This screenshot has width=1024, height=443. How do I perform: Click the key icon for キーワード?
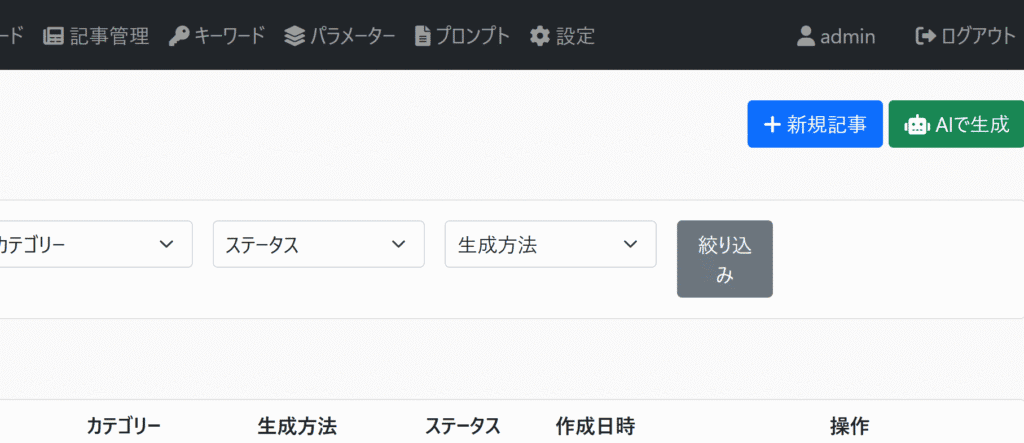click(x=179, y=36)
